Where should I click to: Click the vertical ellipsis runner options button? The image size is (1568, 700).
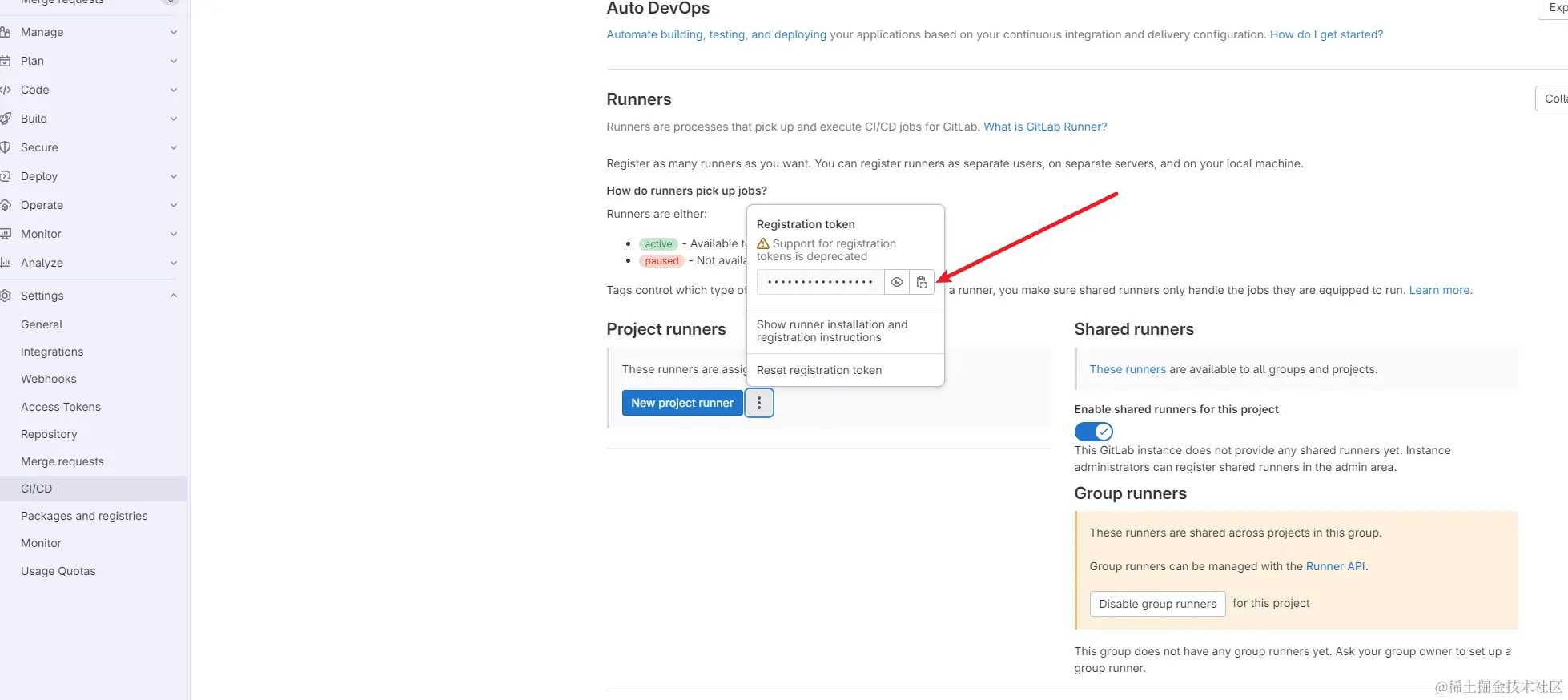click(x=759, y=403)
